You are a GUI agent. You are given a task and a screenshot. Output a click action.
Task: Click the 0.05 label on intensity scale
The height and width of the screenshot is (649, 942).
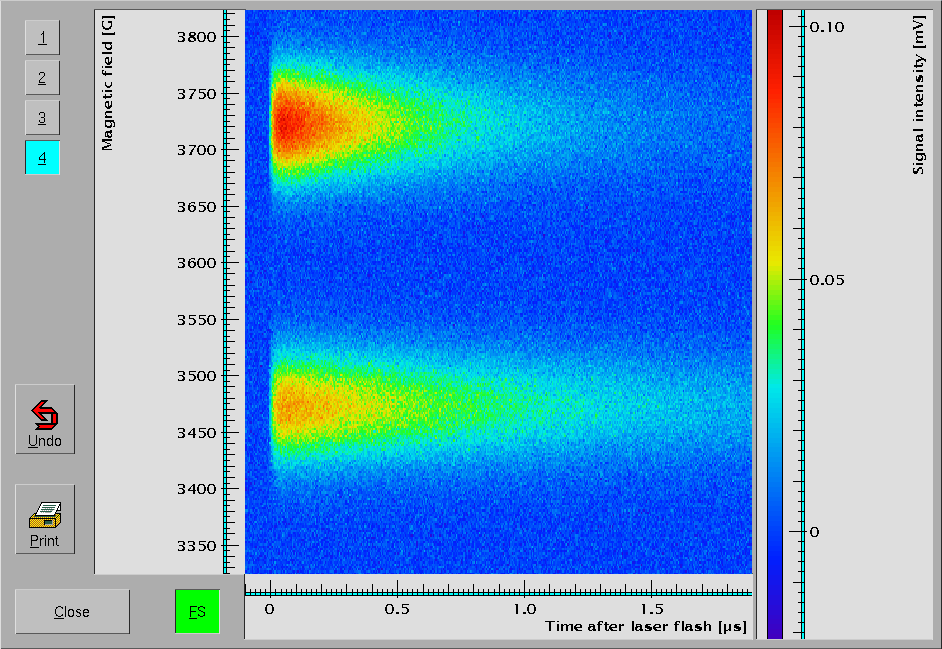coord(827,280)
